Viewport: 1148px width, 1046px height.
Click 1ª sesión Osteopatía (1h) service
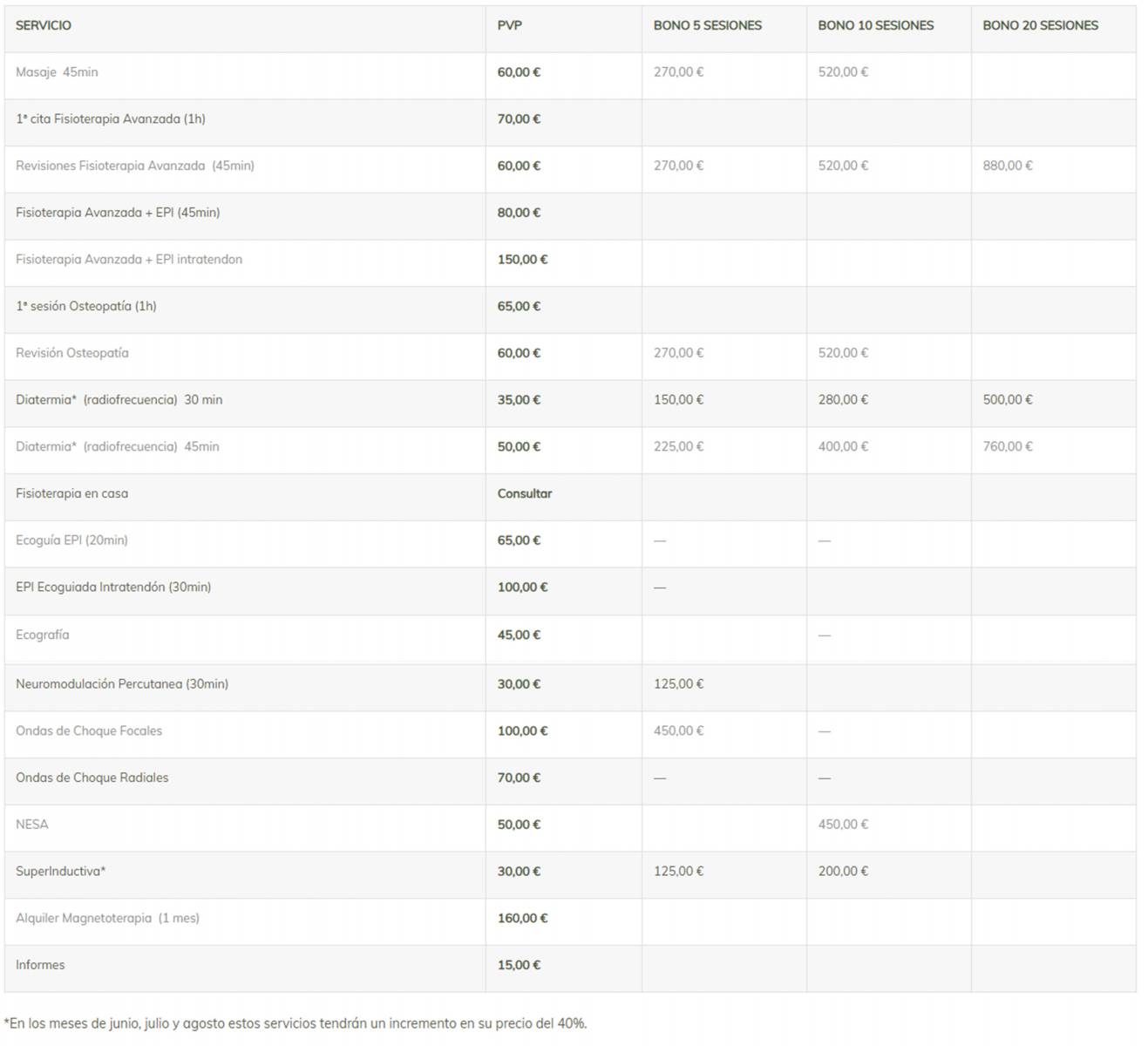point(86,306)
